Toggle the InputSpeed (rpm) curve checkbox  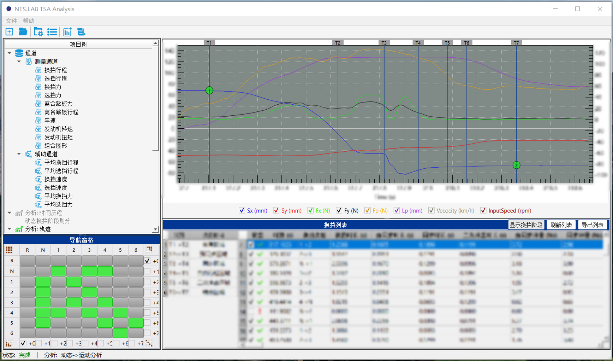[x=483, y=210]
